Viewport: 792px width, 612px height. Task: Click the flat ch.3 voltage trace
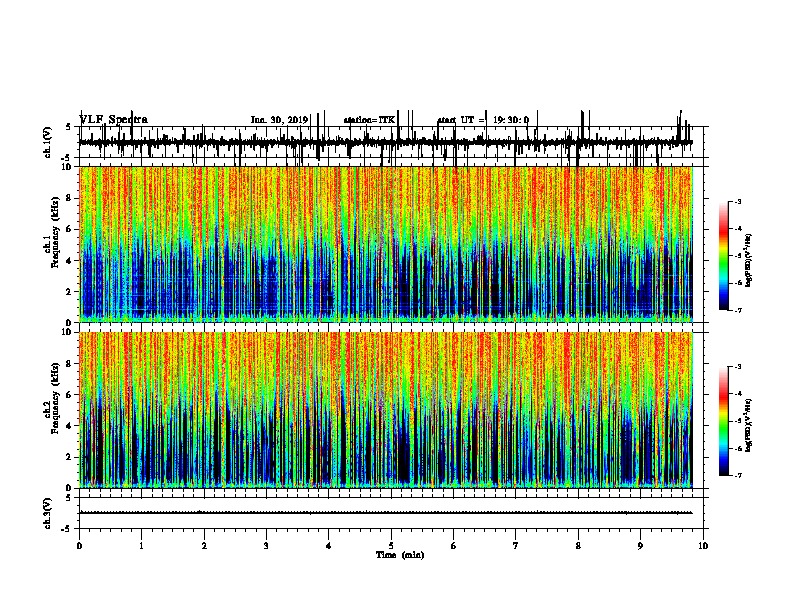pyautogui.click(x=386, y=513)
